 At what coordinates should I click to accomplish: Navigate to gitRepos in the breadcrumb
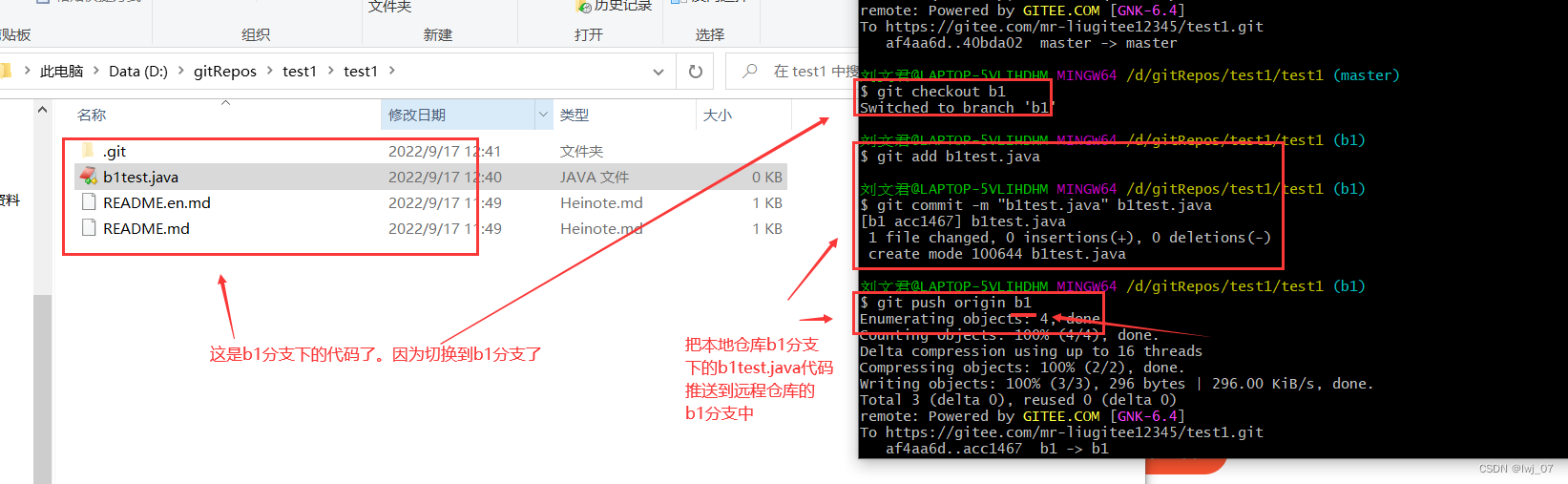click(x=225, y=71)
